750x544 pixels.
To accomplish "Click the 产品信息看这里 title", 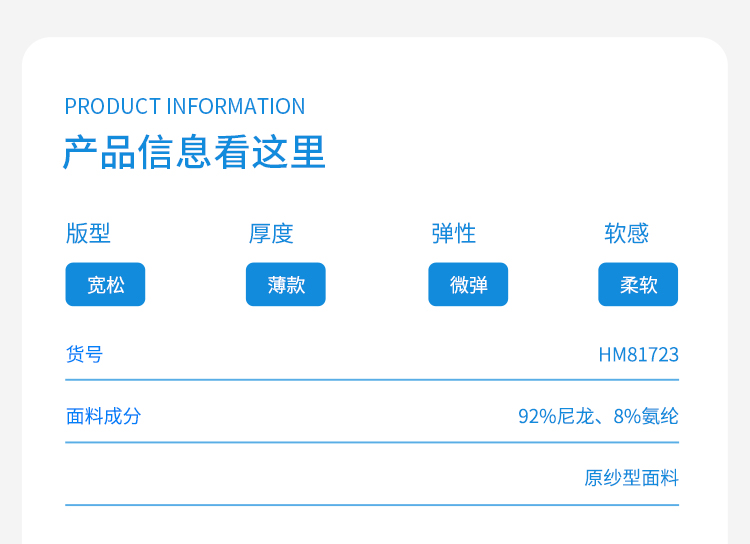I will pyautogui.click(x=194, y=152).
